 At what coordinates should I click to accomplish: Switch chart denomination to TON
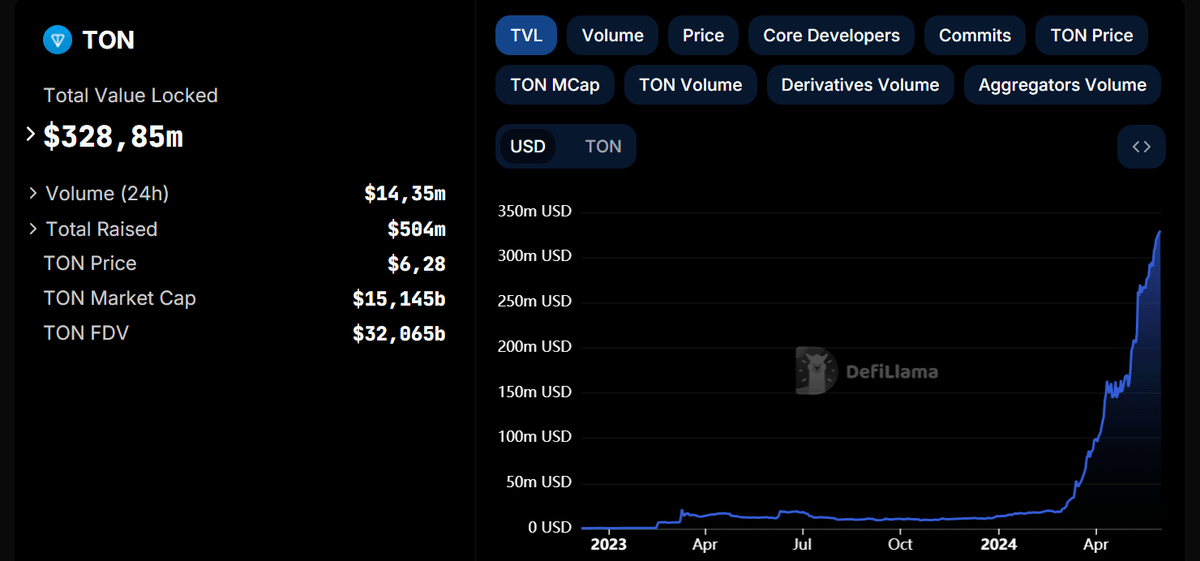[x=603, y=147]
